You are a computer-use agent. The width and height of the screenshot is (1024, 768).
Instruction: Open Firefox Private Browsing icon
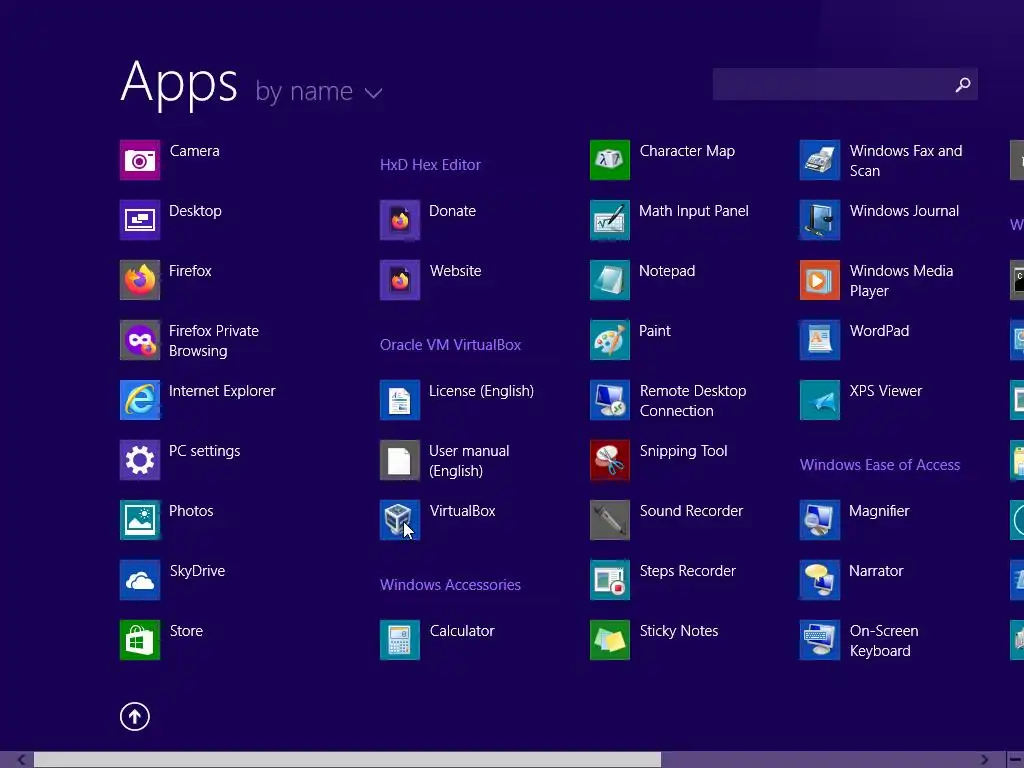click(140, 340)
